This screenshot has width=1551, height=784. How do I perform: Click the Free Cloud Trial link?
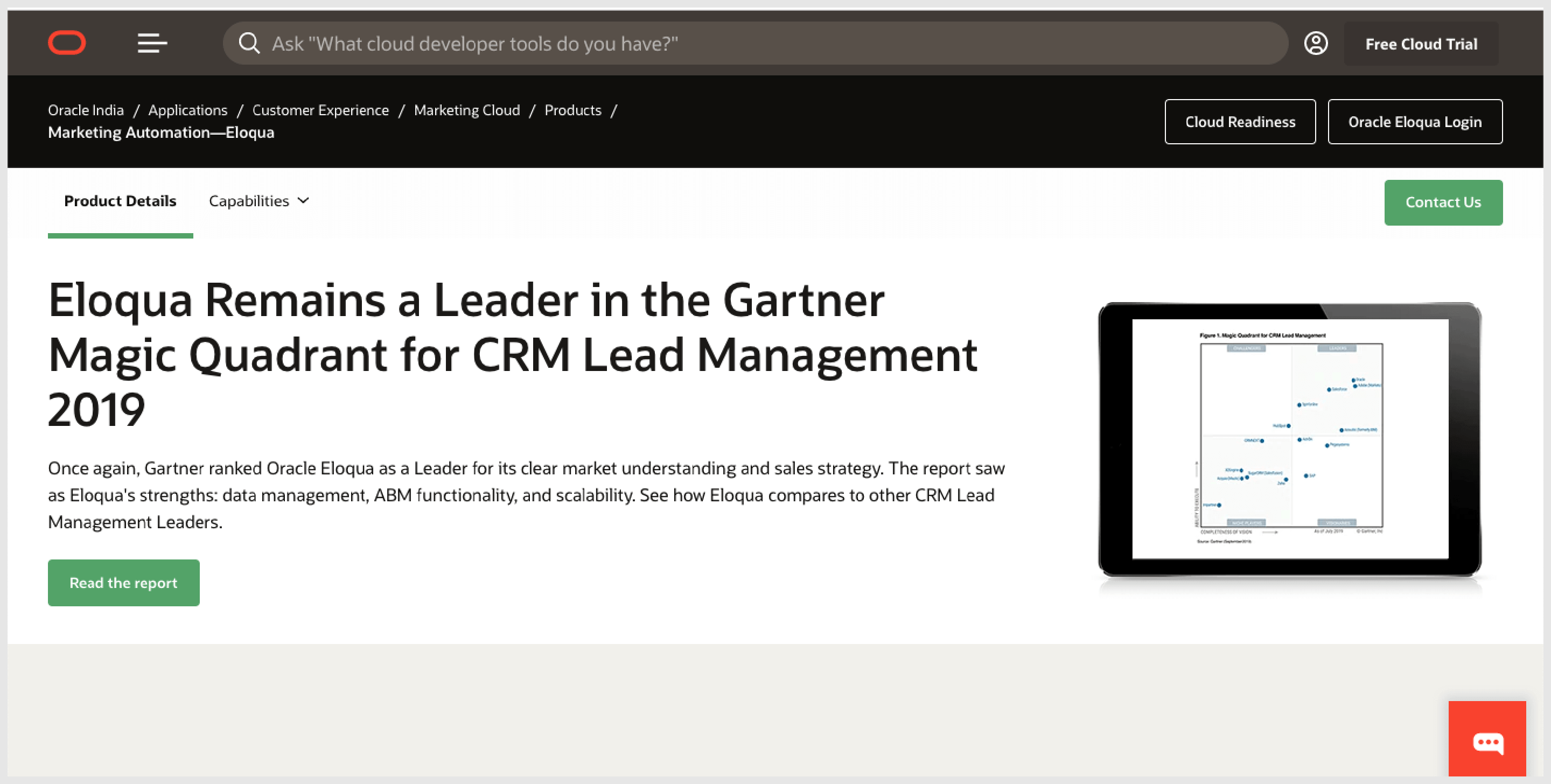click(x=1422, y=44)
